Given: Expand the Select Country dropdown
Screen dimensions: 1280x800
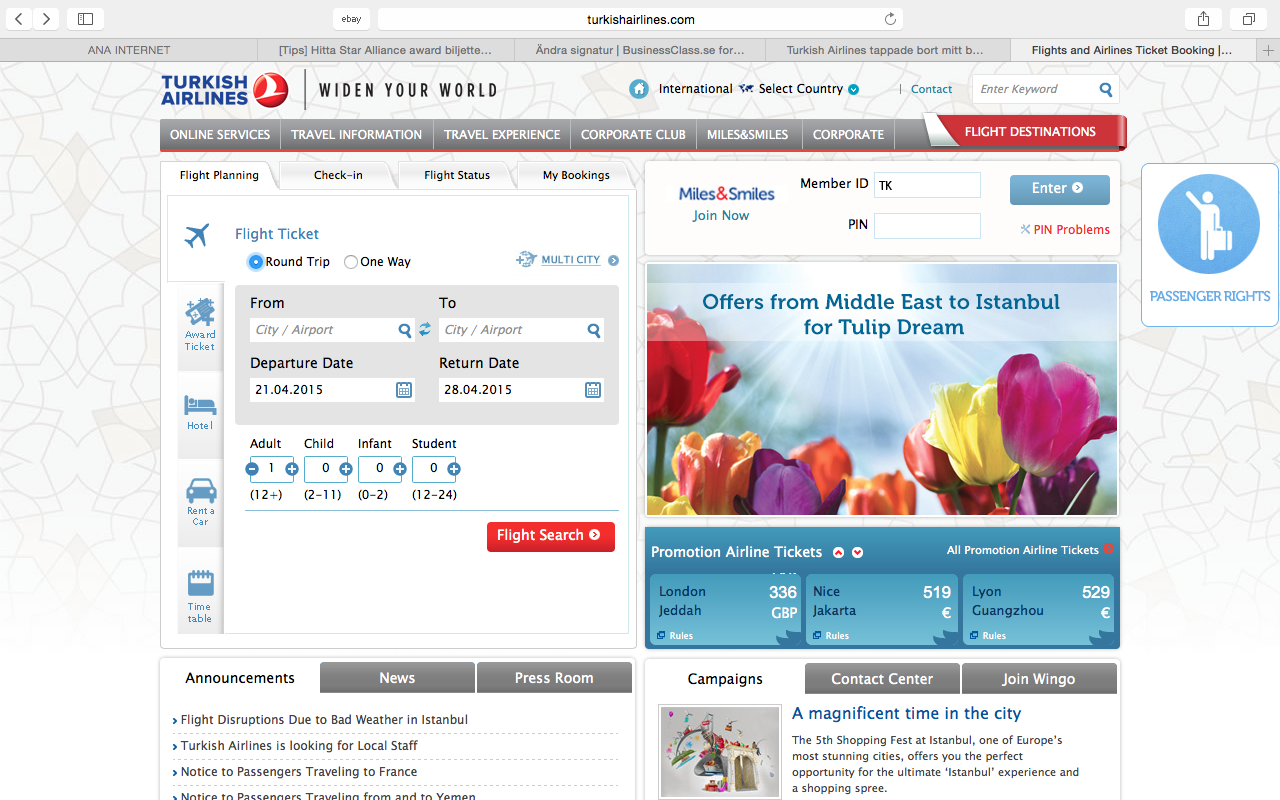Looking at the screenshot, I should [x=853, y=89].
